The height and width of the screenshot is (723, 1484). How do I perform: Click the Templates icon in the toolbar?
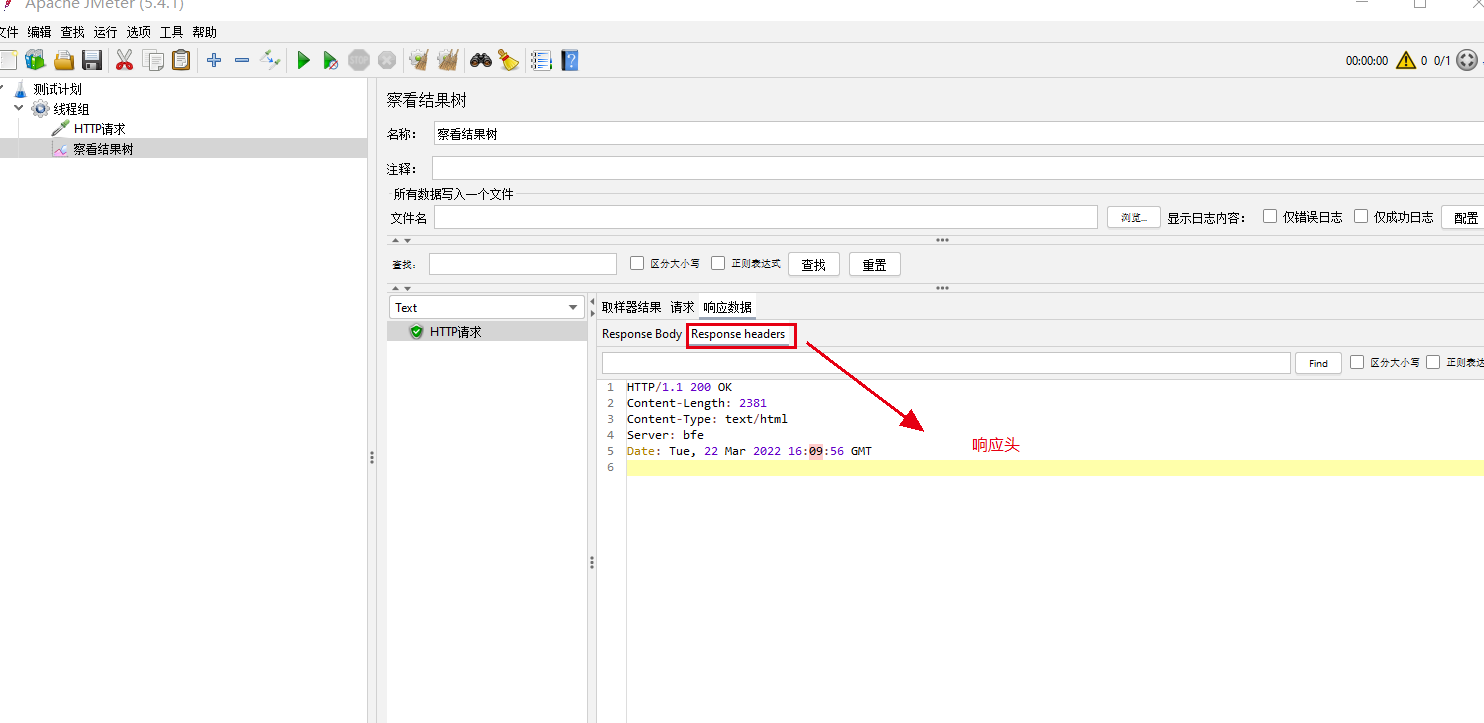coord(36,60)
